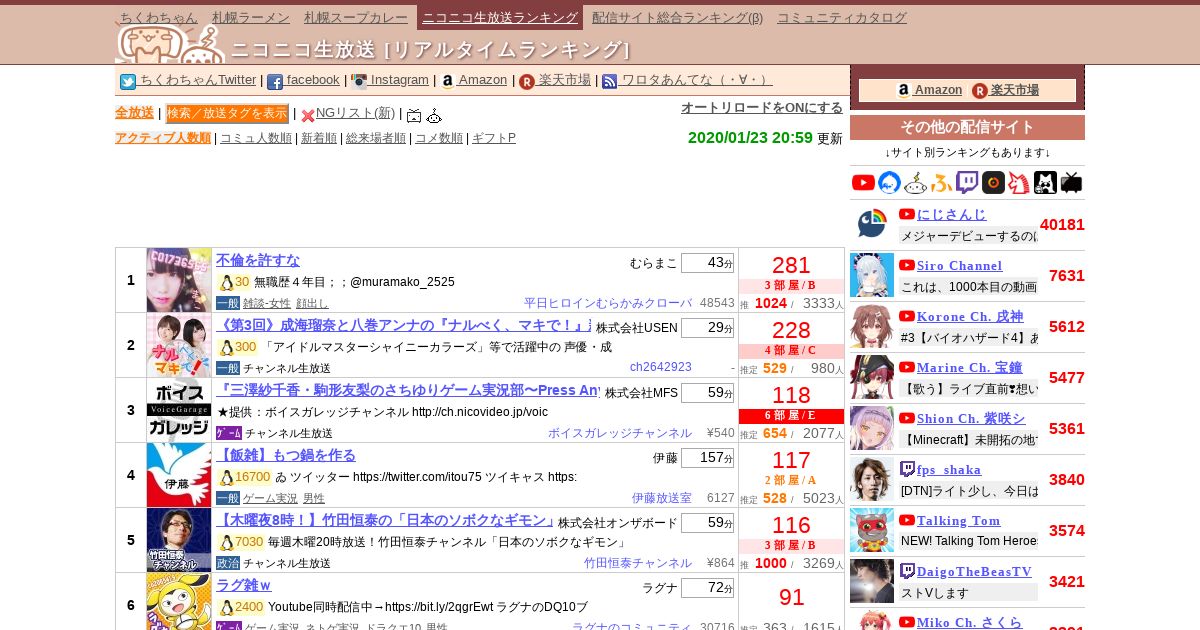This screenshot has width=1200, height=630.
Task: Click the black cat gamer site icon
Action: click(1045, 182)
